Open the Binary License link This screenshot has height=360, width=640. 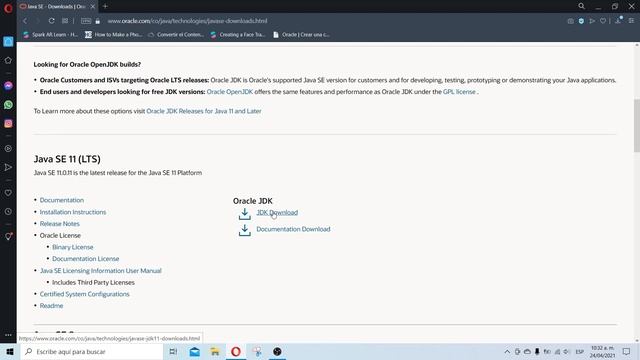(x=73, y=247)
